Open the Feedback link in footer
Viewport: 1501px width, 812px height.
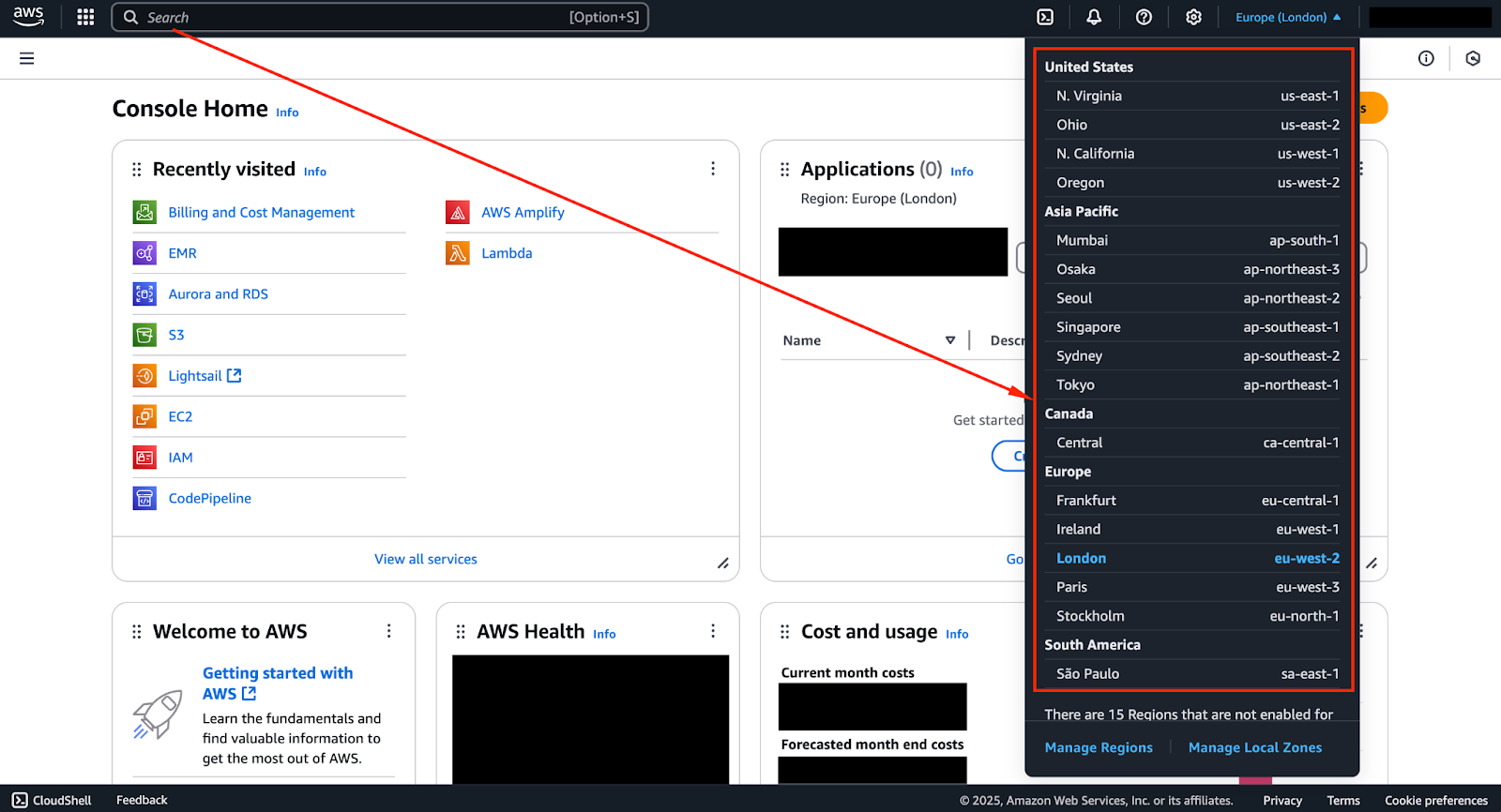(142, 800)
